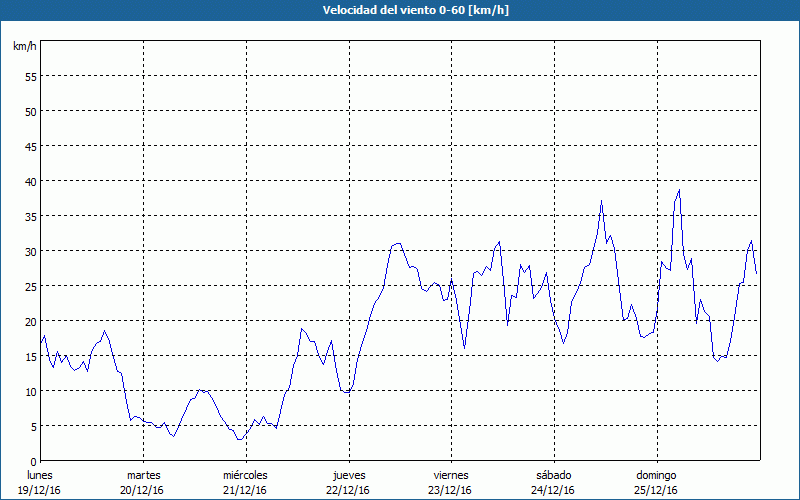800x500 pixels.
Task: Click the lowest wind speed point near miércoles
Action: tap(239, 439)
